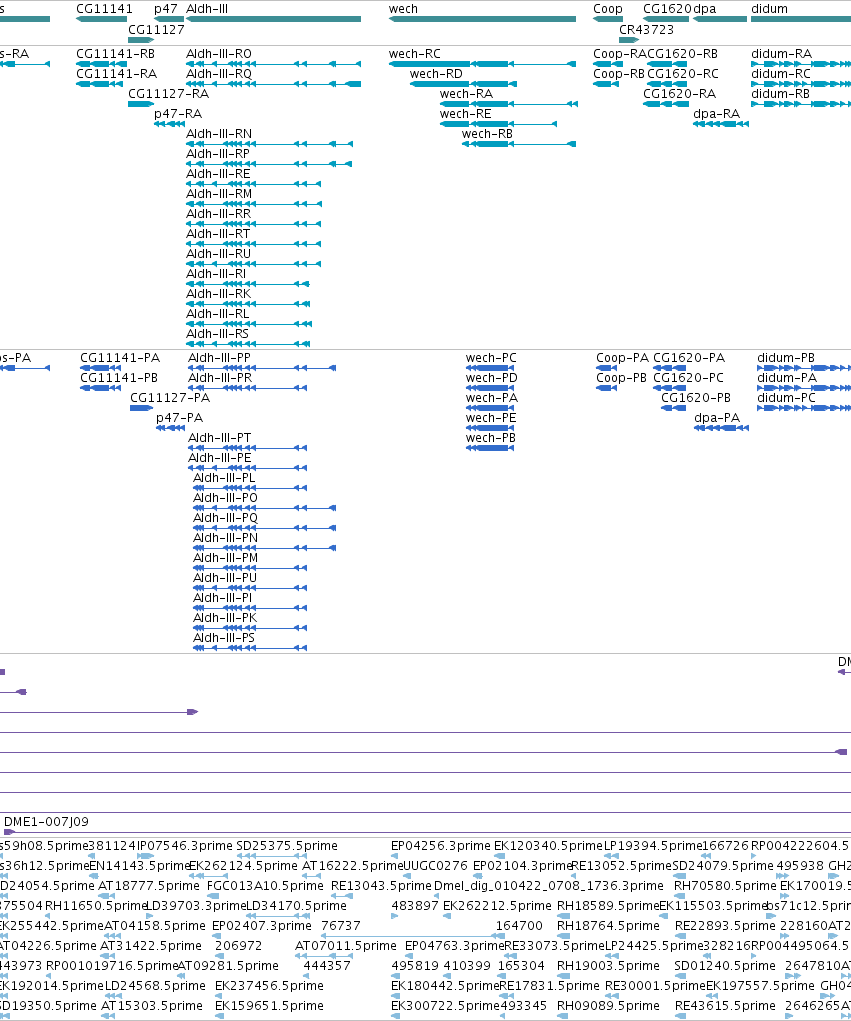
Task: Click the Aldh-III-RM label
Action: pyautogui.click(x=219, y=194)
